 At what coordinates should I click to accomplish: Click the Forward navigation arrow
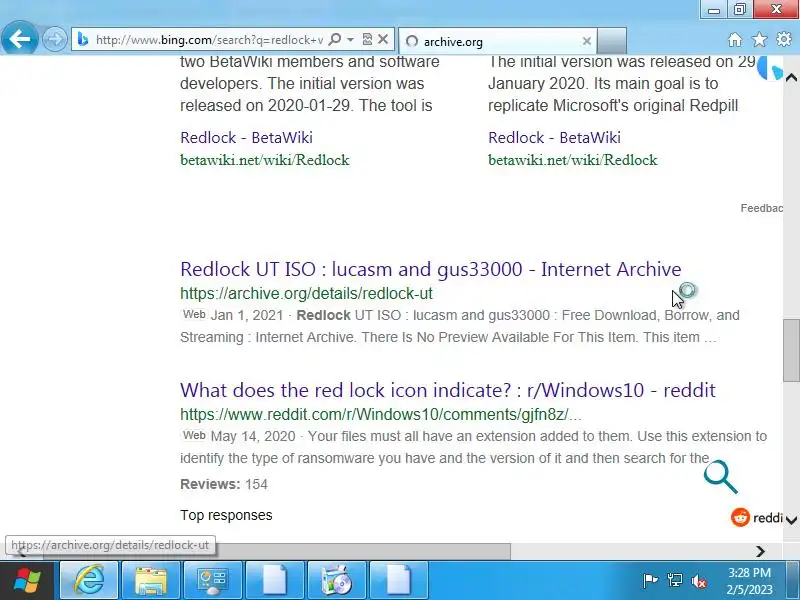coord(54,39)
